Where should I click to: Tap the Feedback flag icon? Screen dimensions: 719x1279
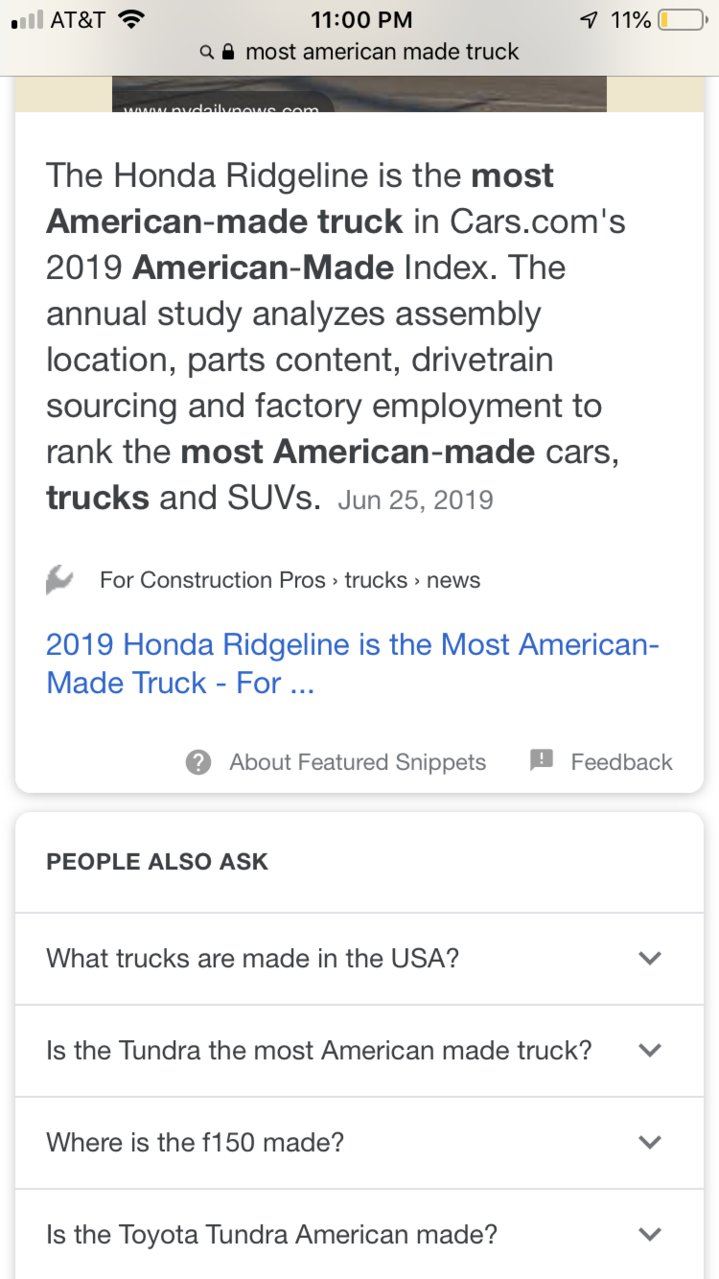[x=541, y=761]
